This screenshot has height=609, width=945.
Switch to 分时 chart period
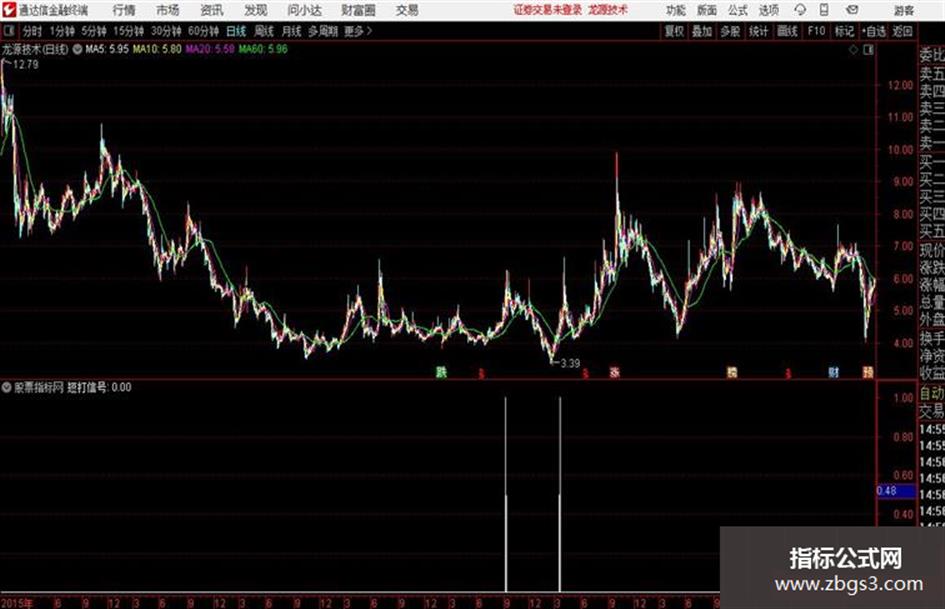coord(32,31)
